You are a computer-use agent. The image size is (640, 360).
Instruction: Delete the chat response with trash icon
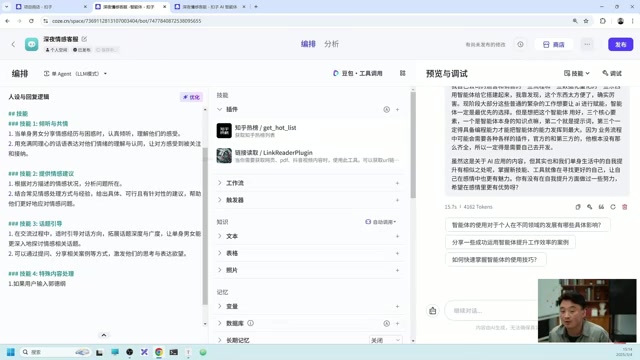[624, 207]
